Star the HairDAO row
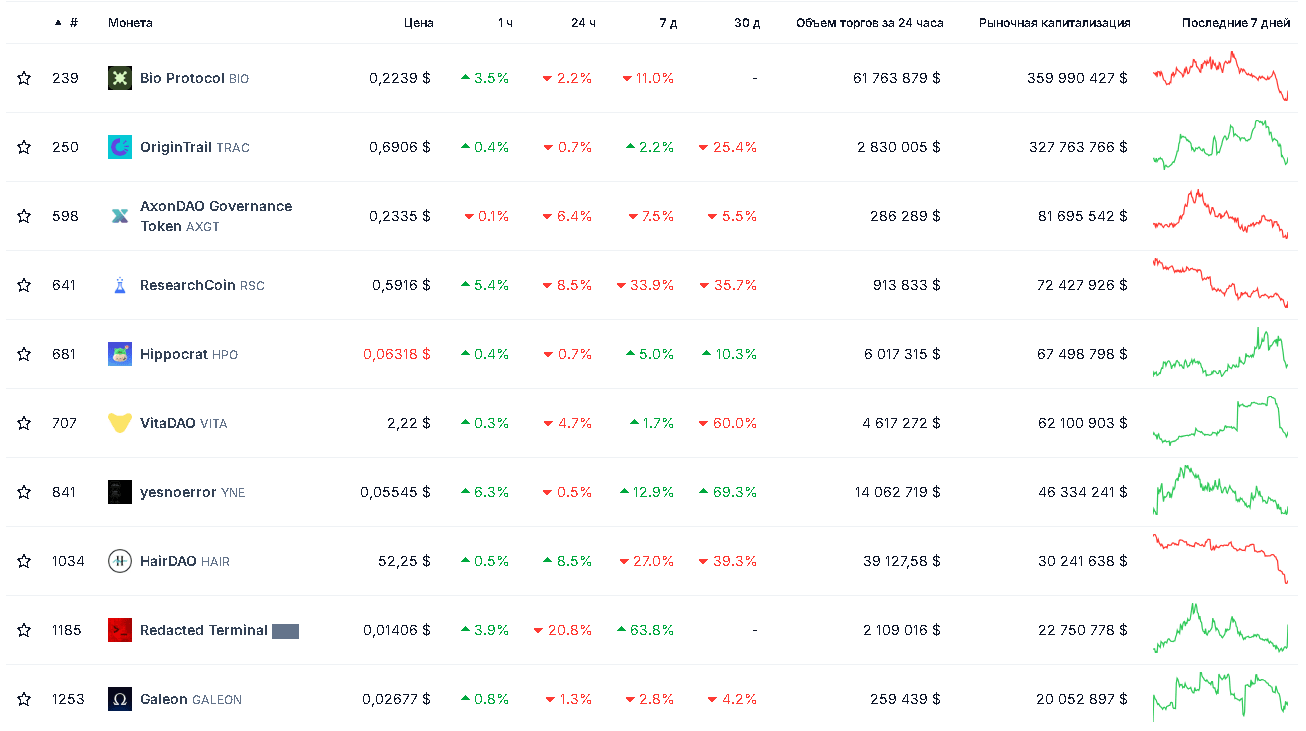The width and height of the screenshot is (1306, 731). [24, 561]
